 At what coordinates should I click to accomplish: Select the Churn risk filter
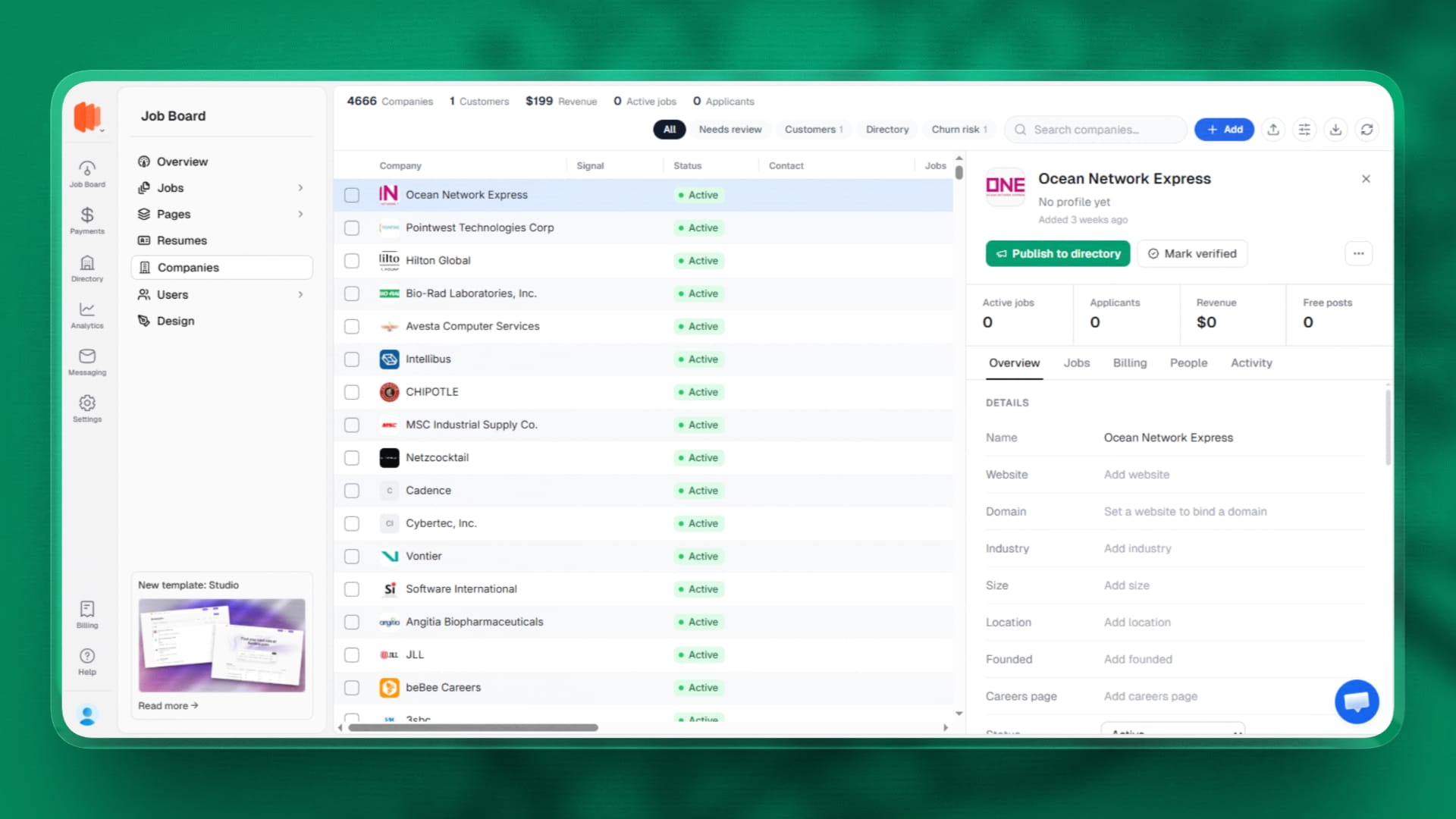[x=959, y=130]
